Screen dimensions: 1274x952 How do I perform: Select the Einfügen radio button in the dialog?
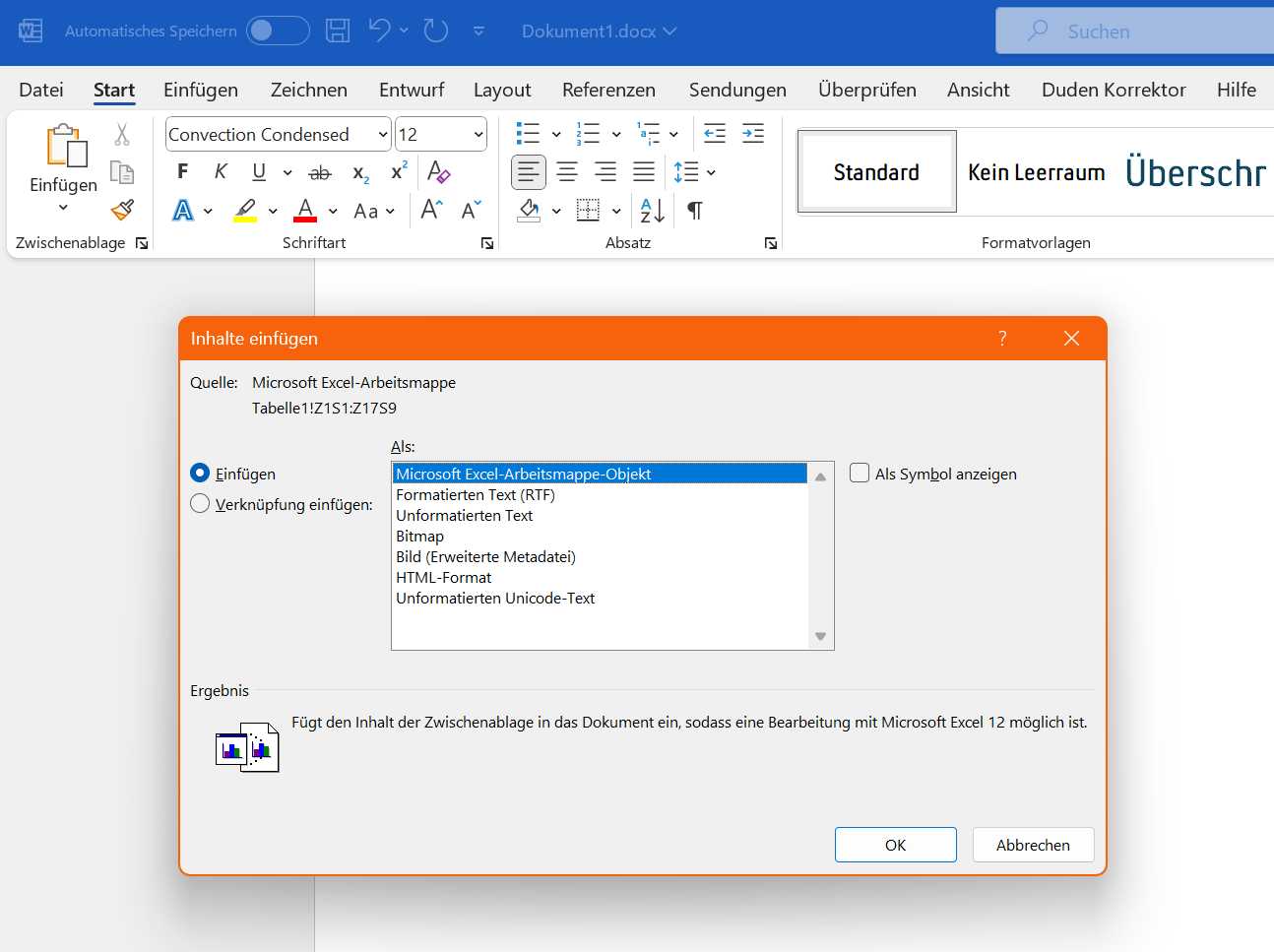tap(200, 474)
